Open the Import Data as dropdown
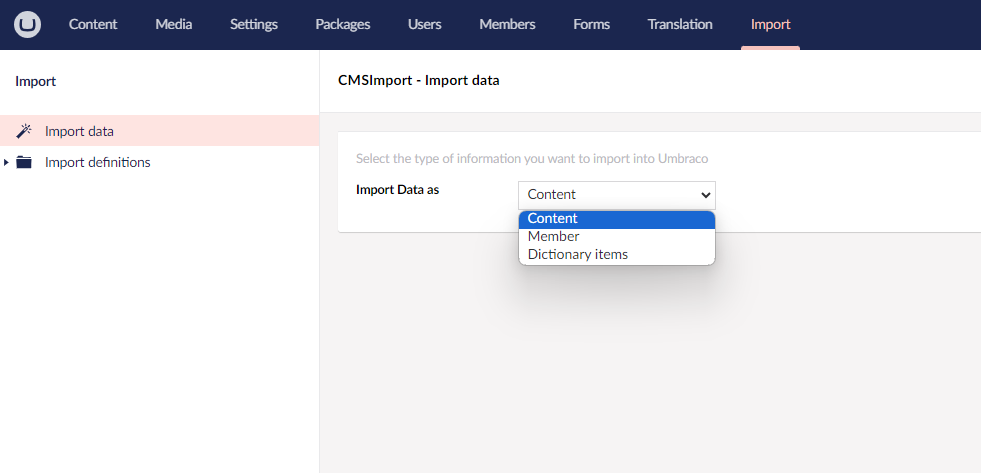The width and height of the screenshot is (981, 473). [616, 195]
